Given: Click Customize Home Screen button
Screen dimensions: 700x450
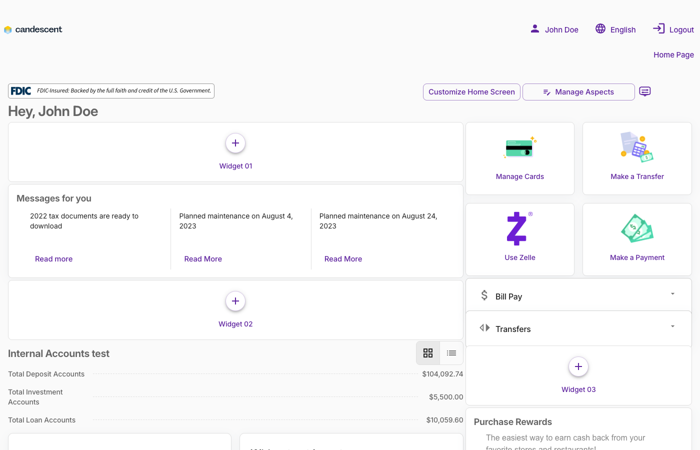Looking at the screenshot, I should click(471, 92).
